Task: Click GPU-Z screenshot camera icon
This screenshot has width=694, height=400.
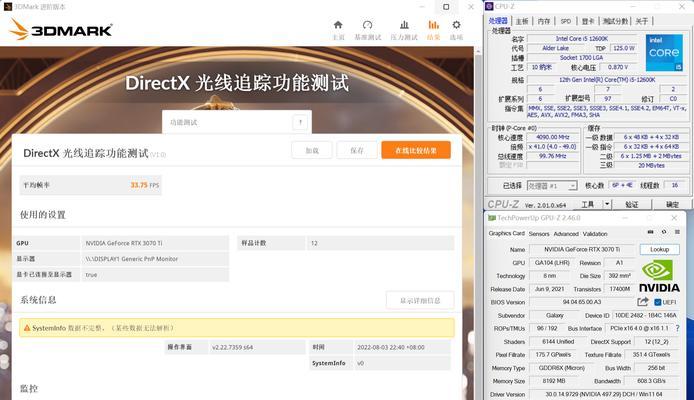Action: pos(650,232)
